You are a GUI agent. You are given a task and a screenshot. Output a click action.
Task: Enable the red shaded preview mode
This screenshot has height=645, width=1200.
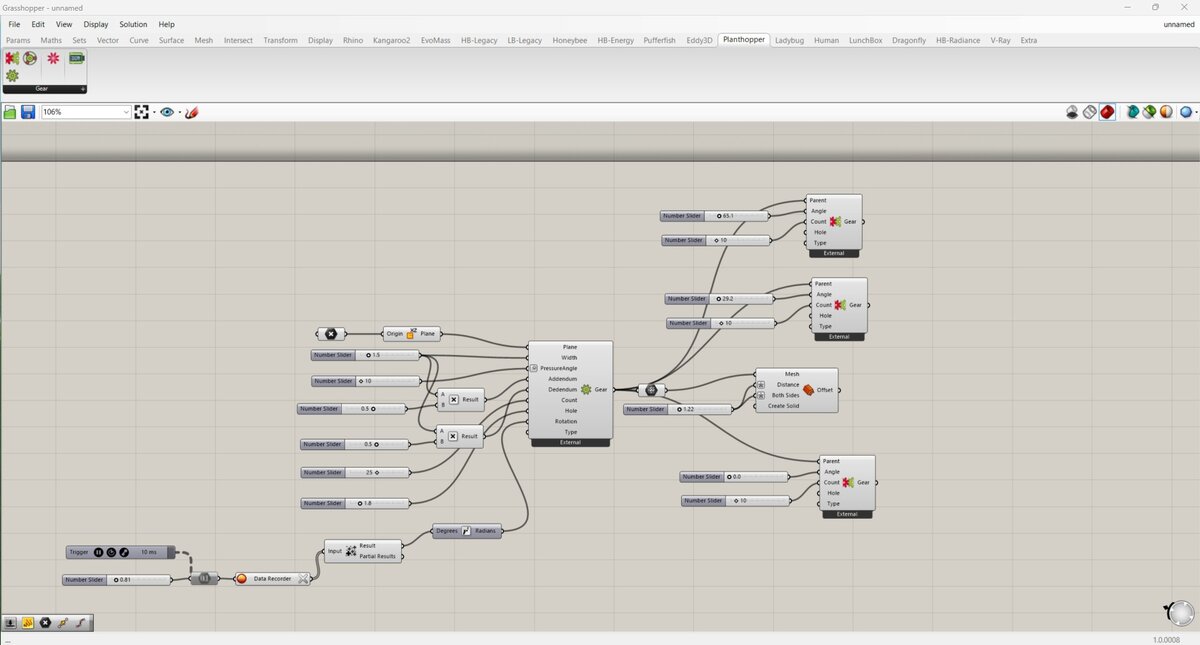[1107, 112]
